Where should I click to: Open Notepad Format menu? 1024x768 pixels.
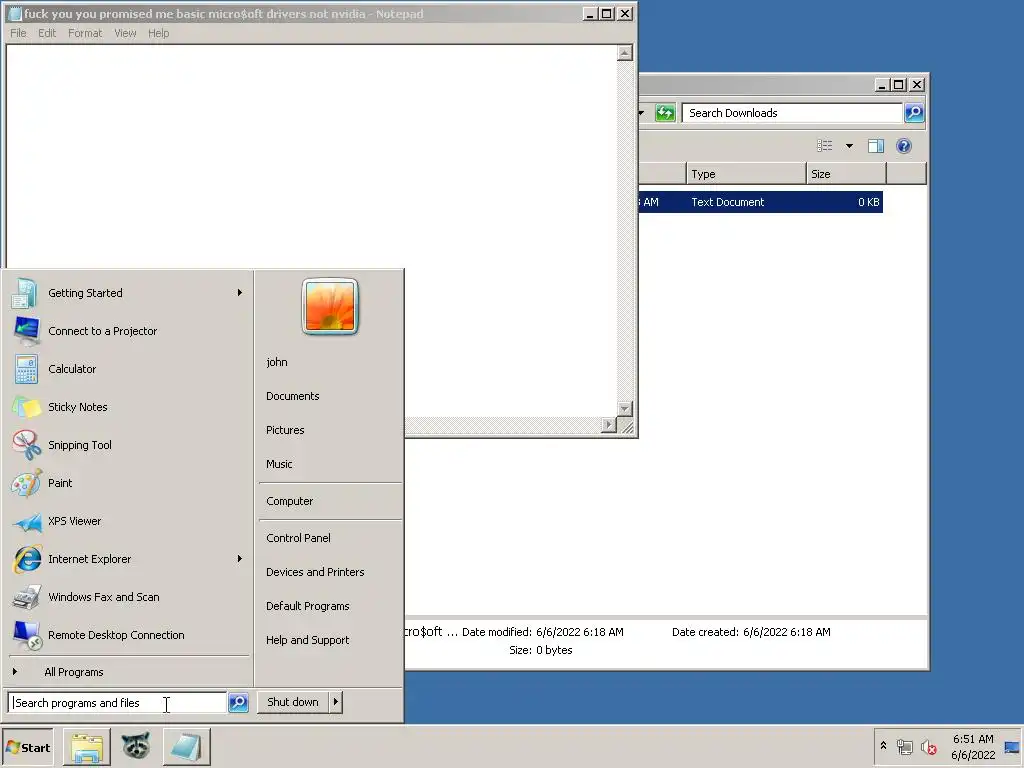pyautogui.click(x=85, y=33)
